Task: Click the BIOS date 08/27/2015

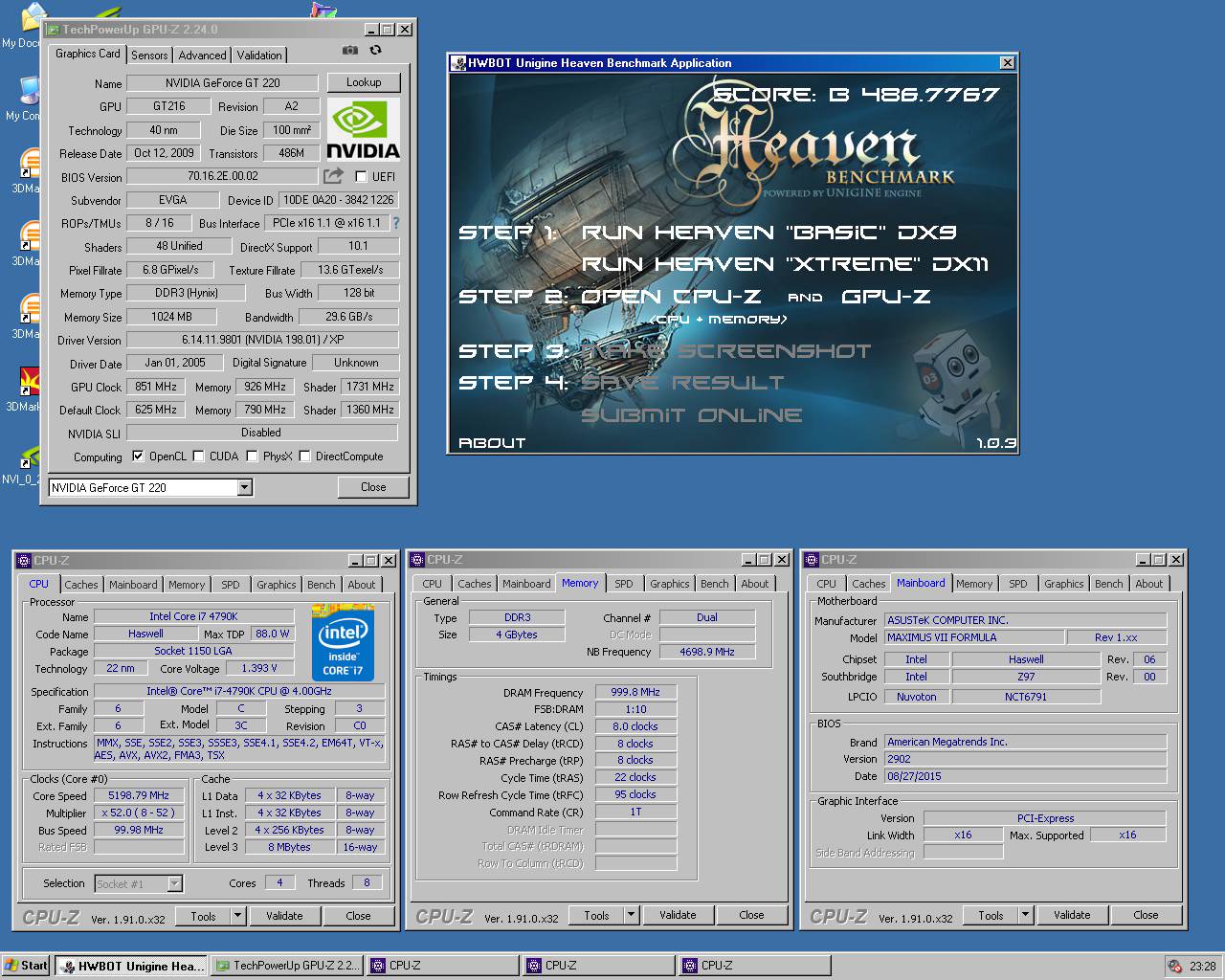Action: click(x=1025, y=776)
